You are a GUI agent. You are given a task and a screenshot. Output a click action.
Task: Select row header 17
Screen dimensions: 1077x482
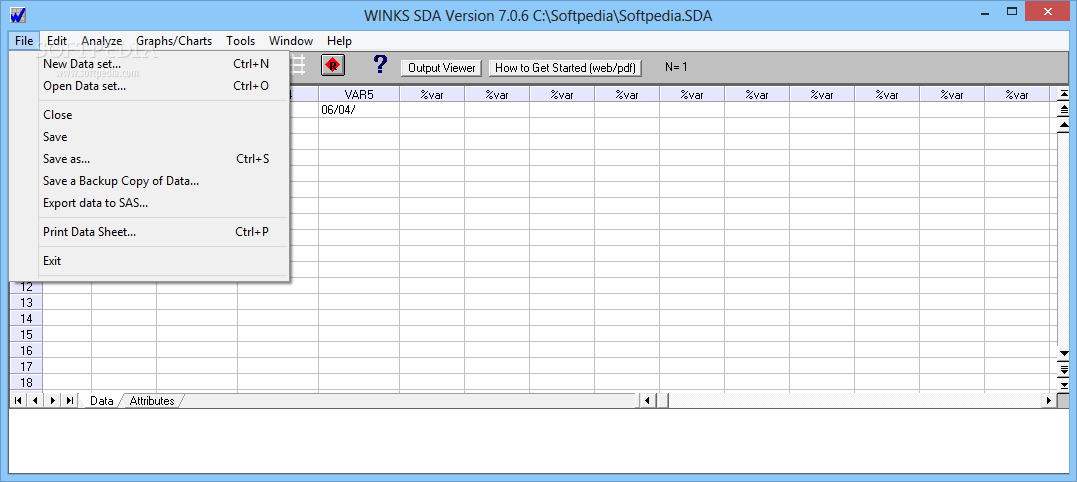(26, 367)
